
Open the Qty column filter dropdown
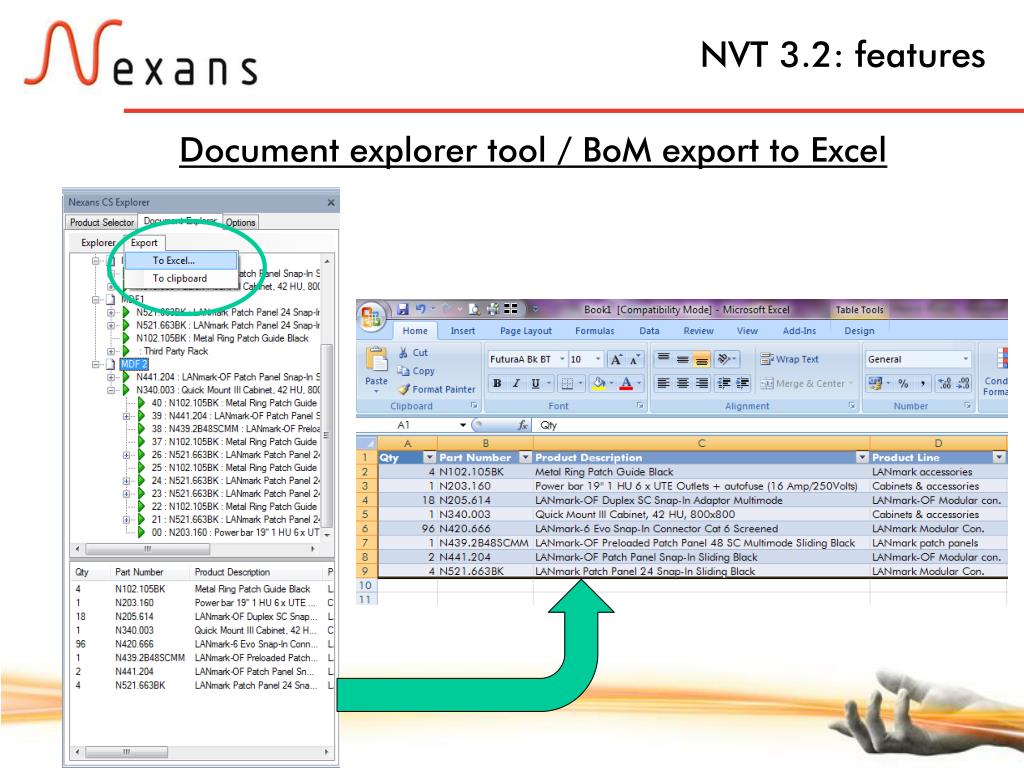coord(429,457)
